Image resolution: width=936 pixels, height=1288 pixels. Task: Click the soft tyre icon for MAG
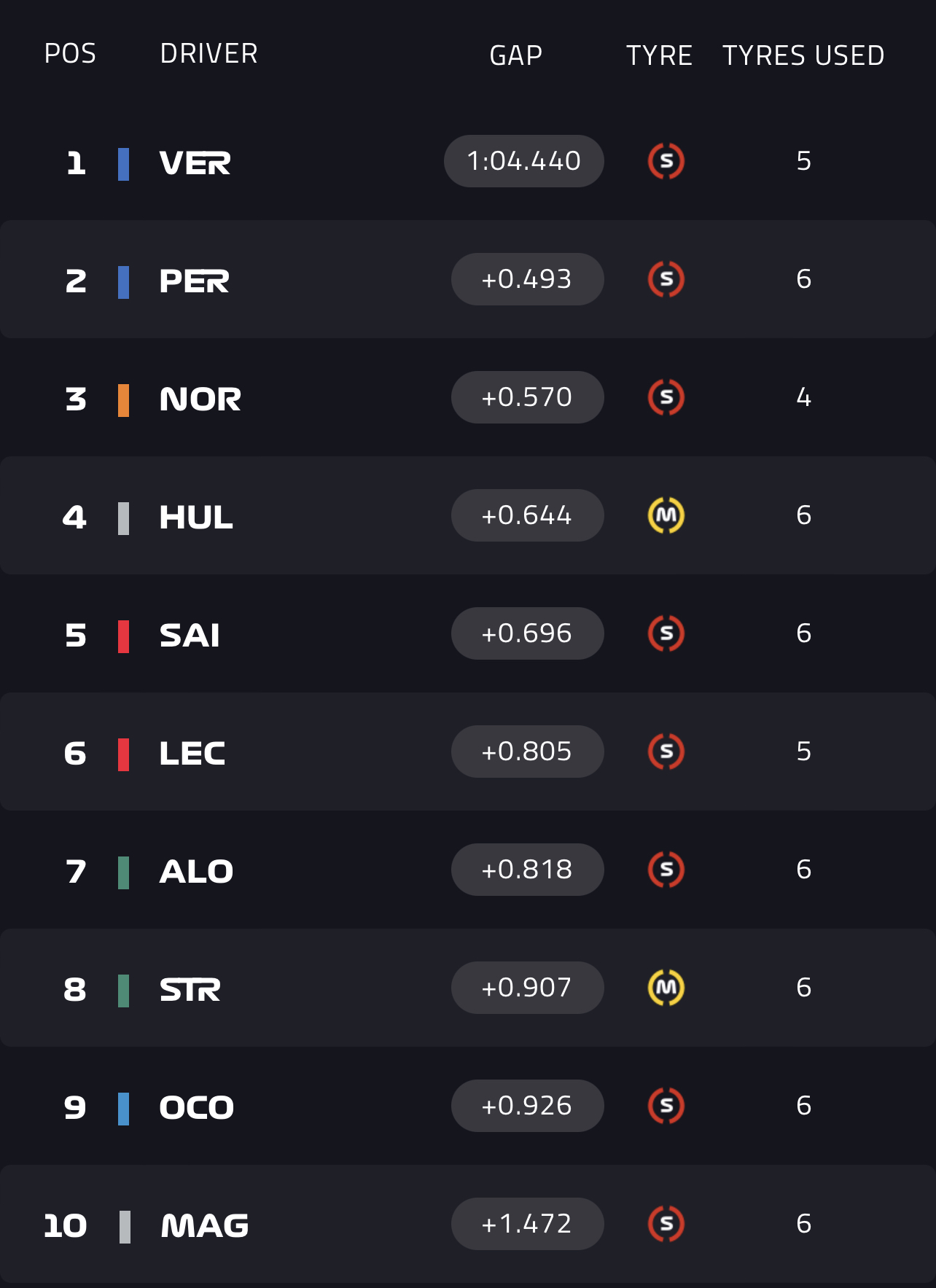coord(666,1224)
